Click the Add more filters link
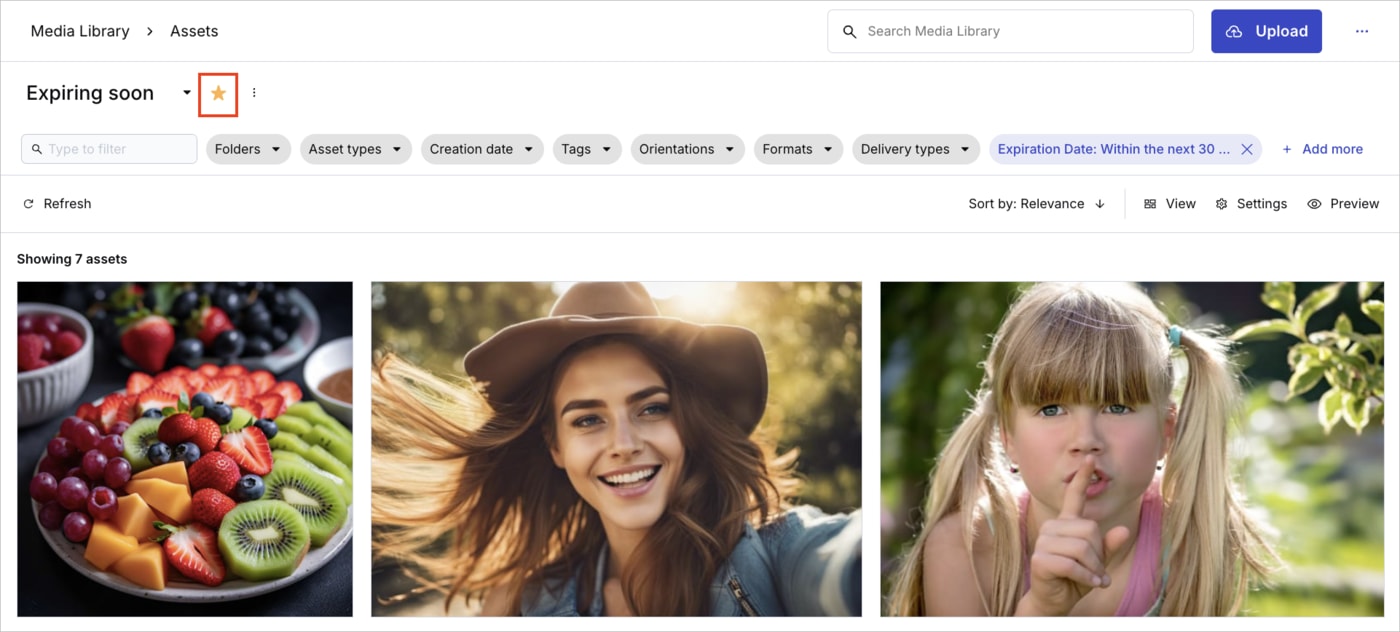This screenshot has height=632, width=1400. pyautogui.click(x=1323, y=148)
